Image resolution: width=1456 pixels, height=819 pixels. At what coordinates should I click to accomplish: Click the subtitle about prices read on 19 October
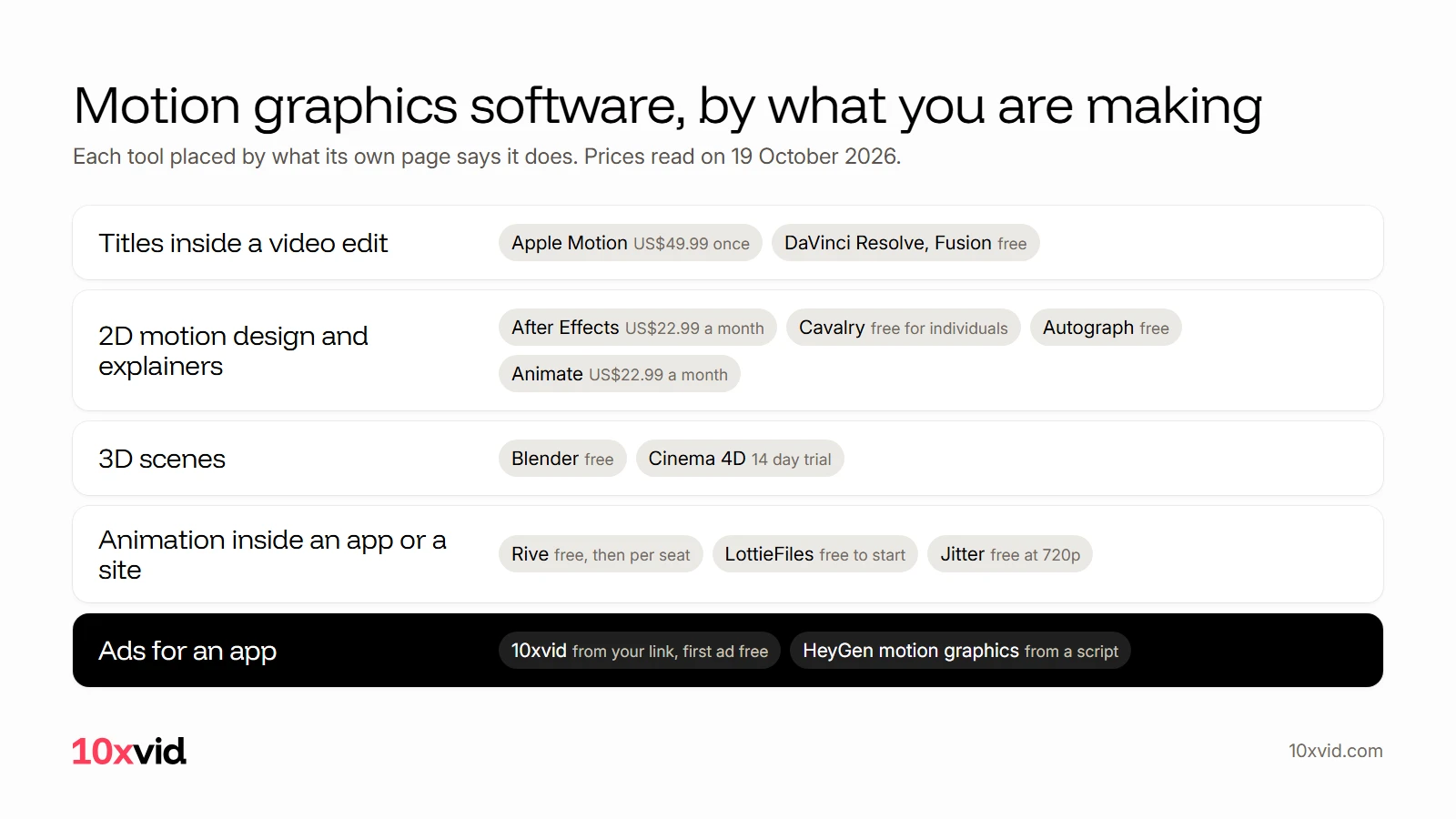487,157
